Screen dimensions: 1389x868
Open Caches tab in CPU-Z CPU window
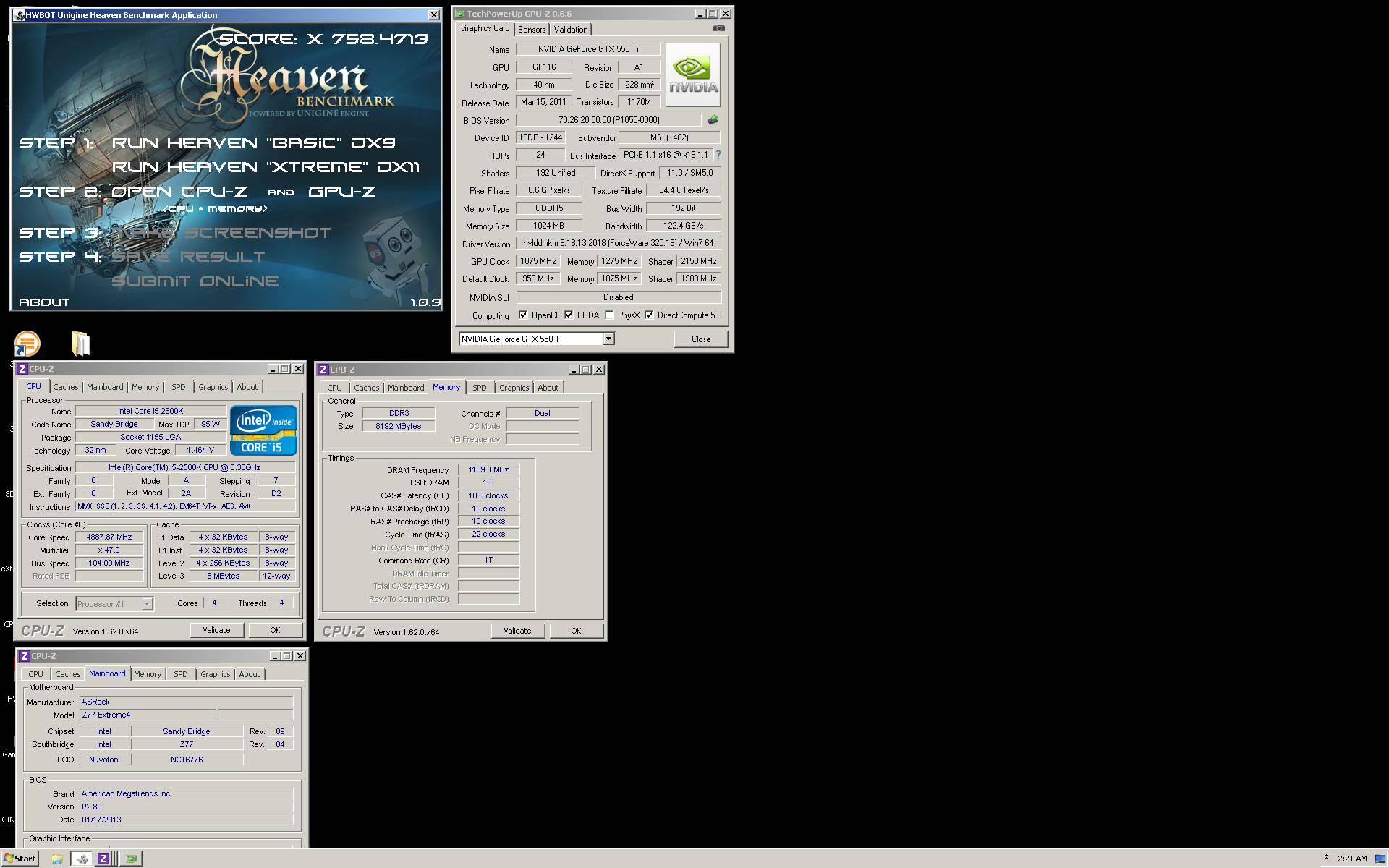65,387
